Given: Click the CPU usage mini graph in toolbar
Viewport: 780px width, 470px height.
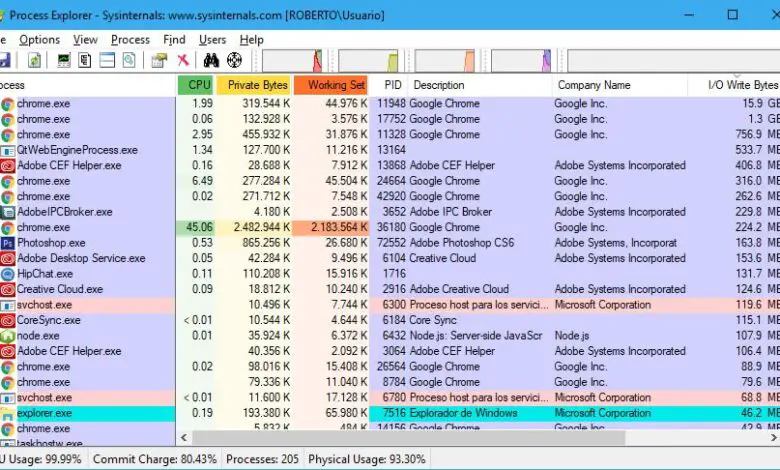Looking at the screenshot, I should click(292, 61).
